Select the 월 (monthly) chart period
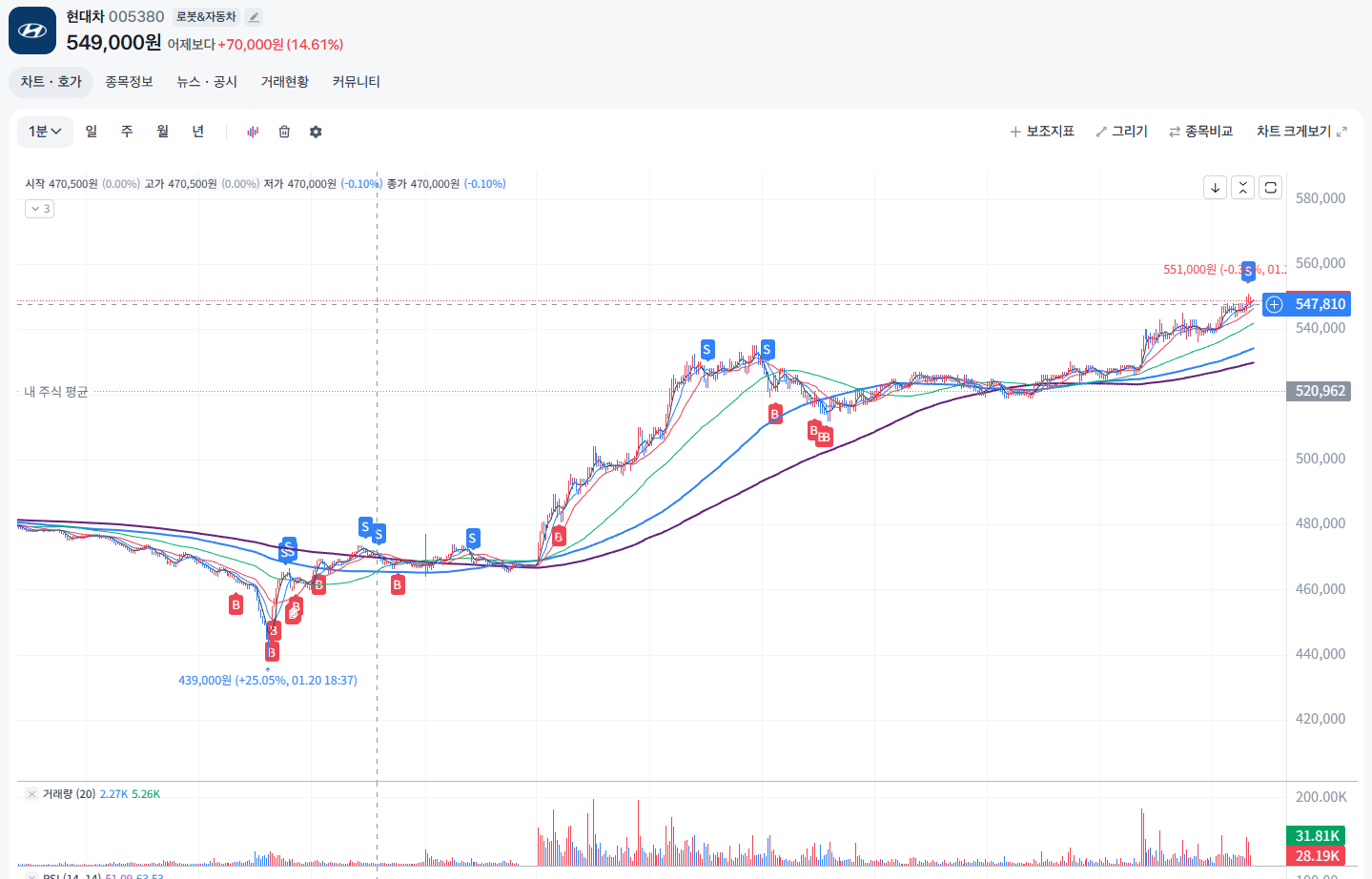The width and height of the screenshot is (1372, 879). click(x=163, y=132)
